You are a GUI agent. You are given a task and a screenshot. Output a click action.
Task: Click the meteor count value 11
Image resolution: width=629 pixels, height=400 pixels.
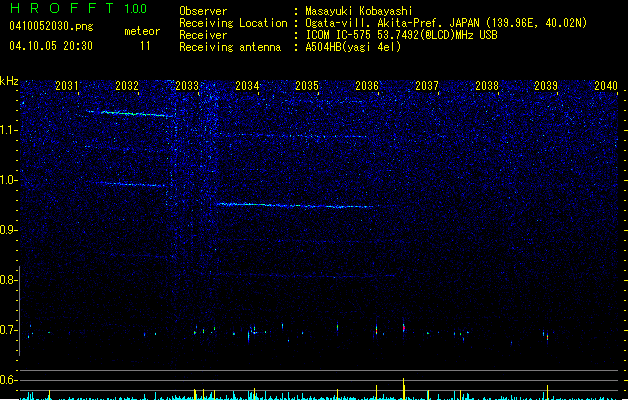point(145,46)
